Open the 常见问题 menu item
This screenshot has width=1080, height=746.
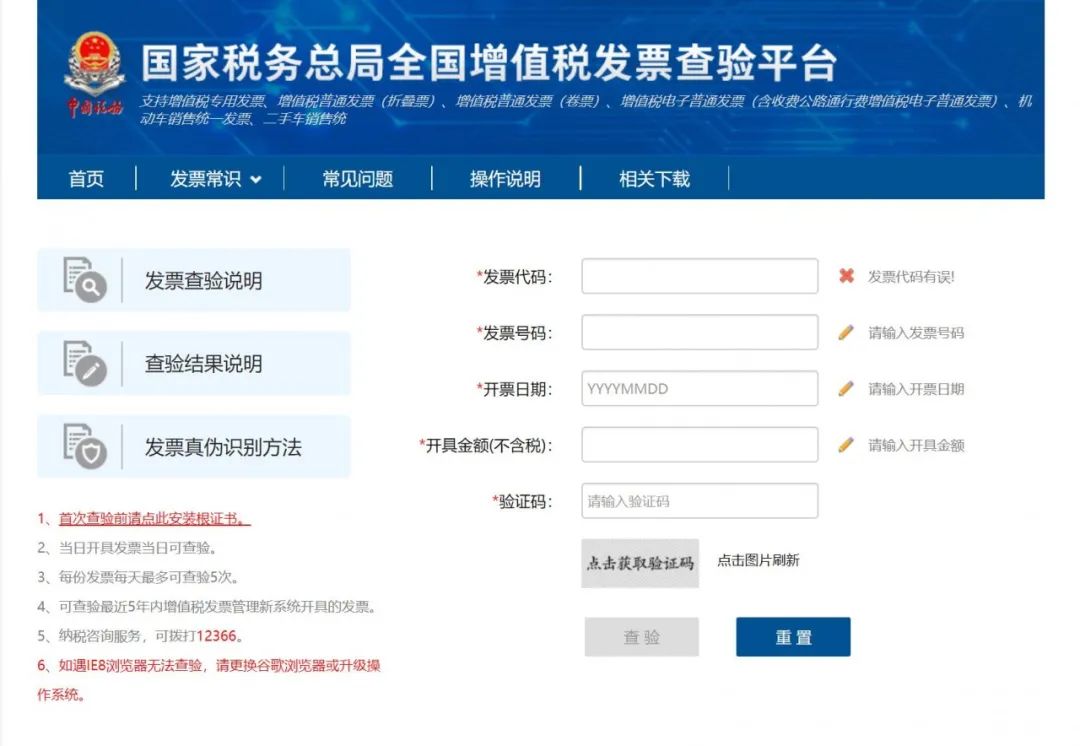pos(357,179)
